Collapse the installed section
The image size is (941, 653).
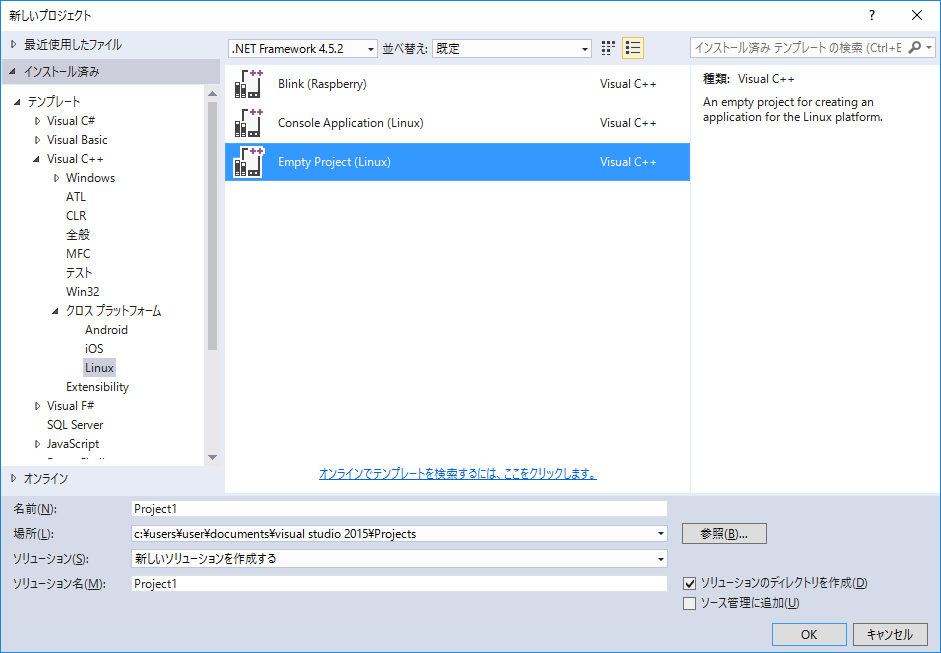click(13, 71)
